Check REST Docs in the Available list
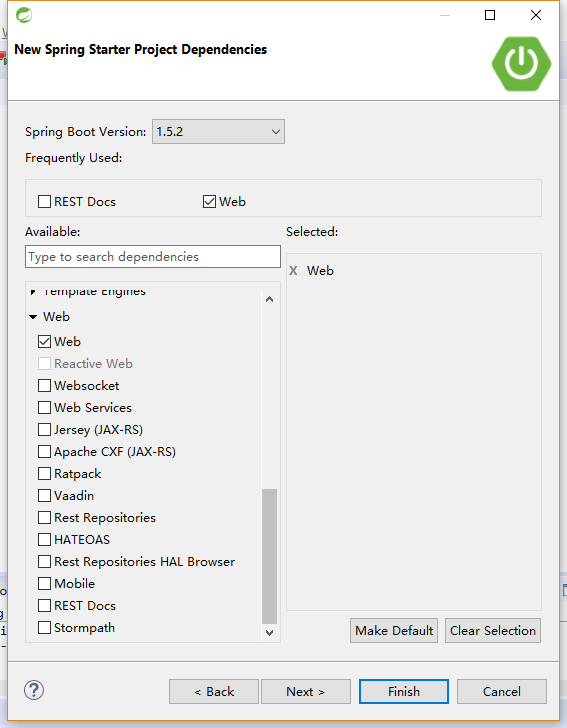567x728 pixels. 45,605
